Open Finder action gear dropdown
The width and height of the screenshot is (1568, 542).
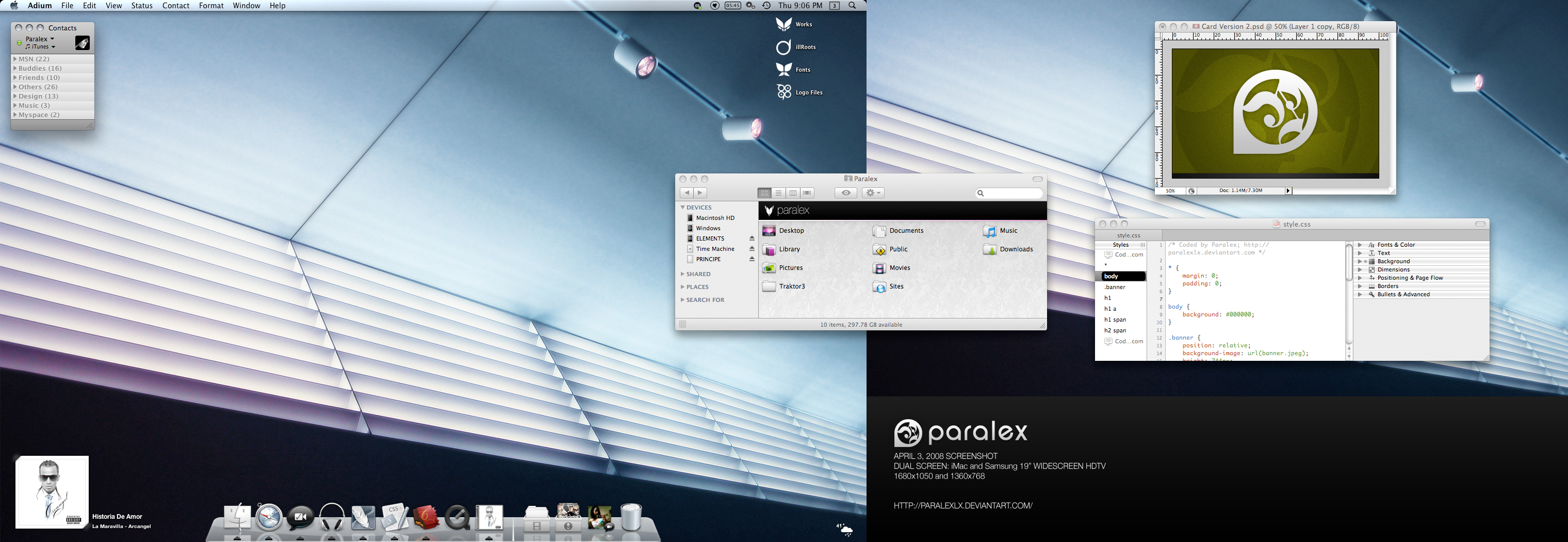873,193
